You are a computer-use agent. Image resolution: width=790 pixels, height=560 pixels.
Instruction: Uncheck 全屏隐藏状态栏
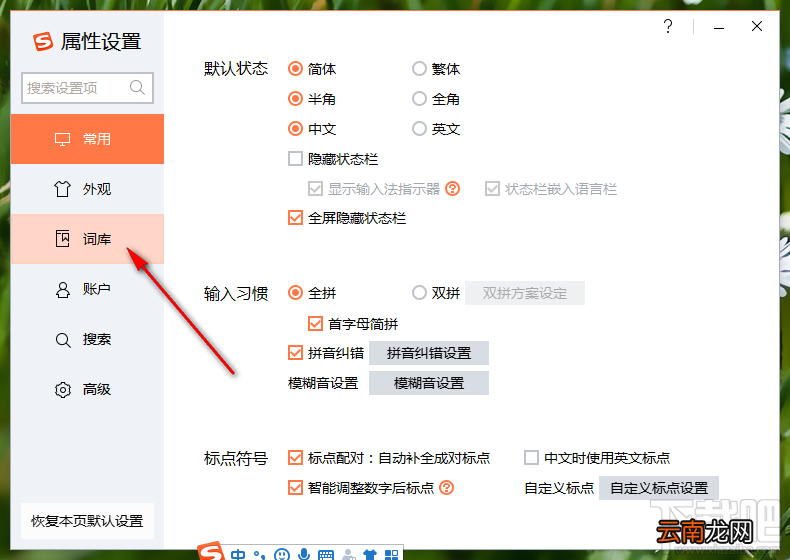[x=295, y=218]
